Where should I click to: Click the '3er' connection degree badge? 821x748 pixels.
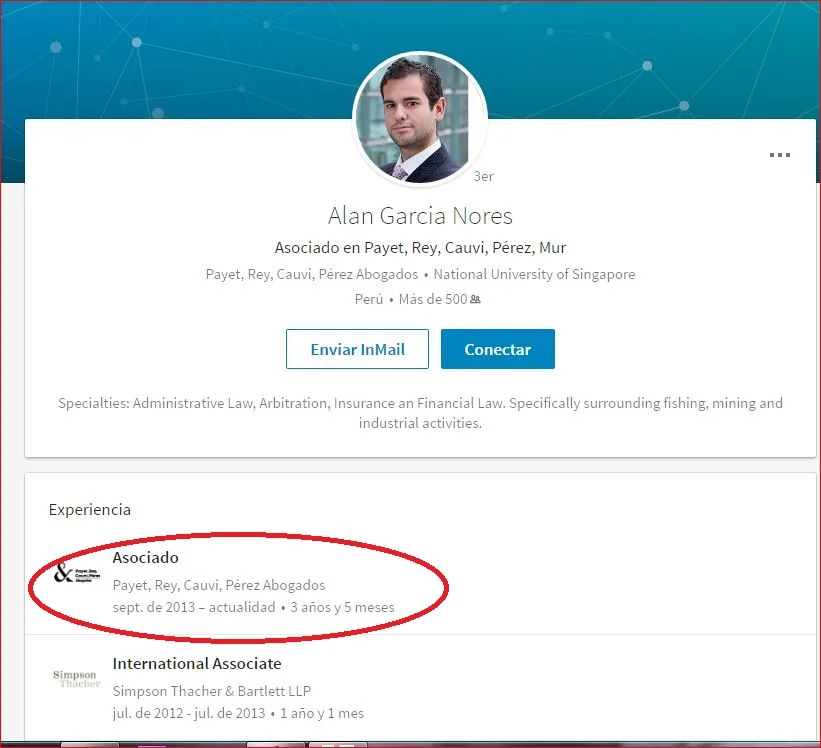483,176
